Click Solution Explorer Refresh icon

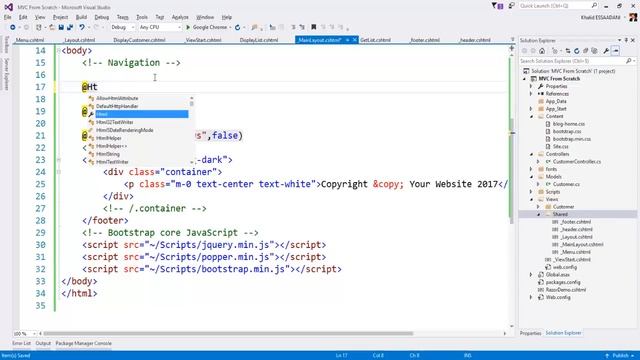[x=576, y=51]
